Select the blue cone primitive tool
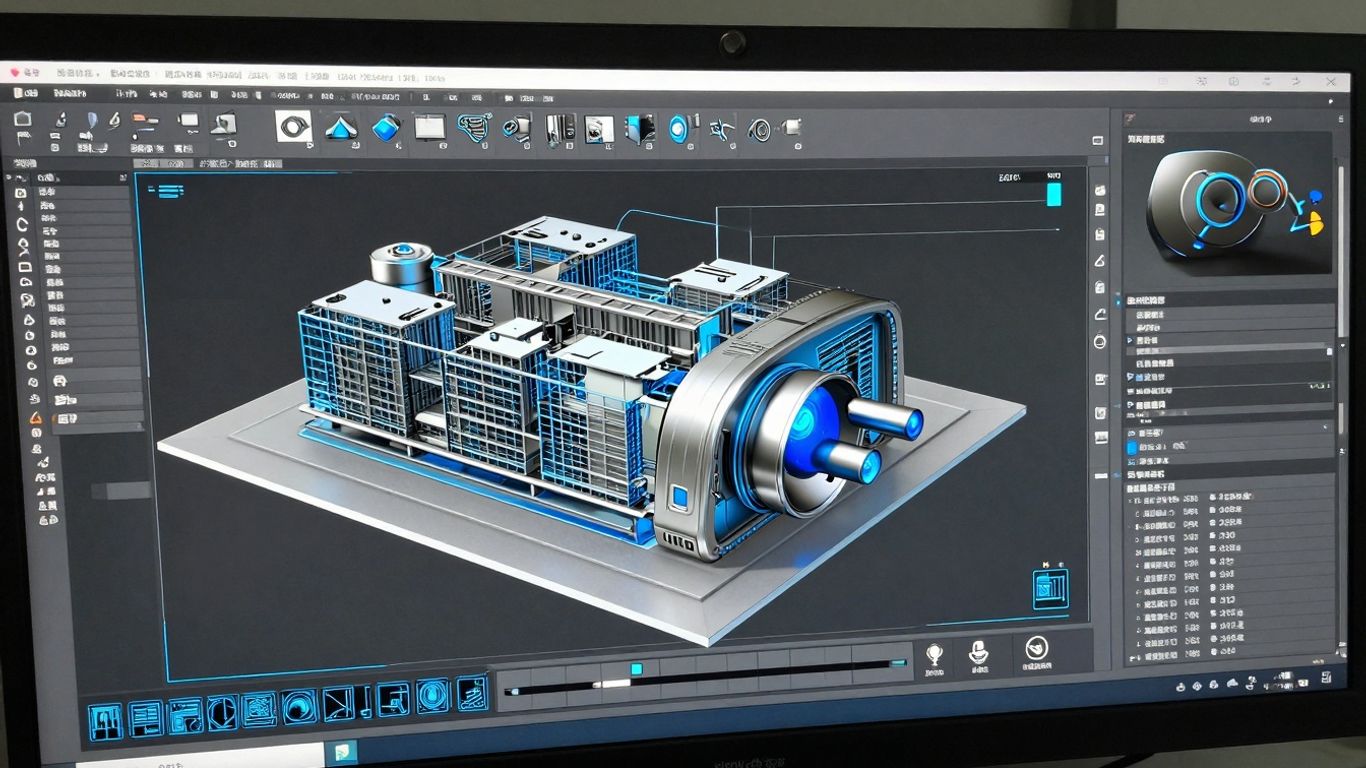The width and height of the screenshot is (1366, 768). coord(345,128)
